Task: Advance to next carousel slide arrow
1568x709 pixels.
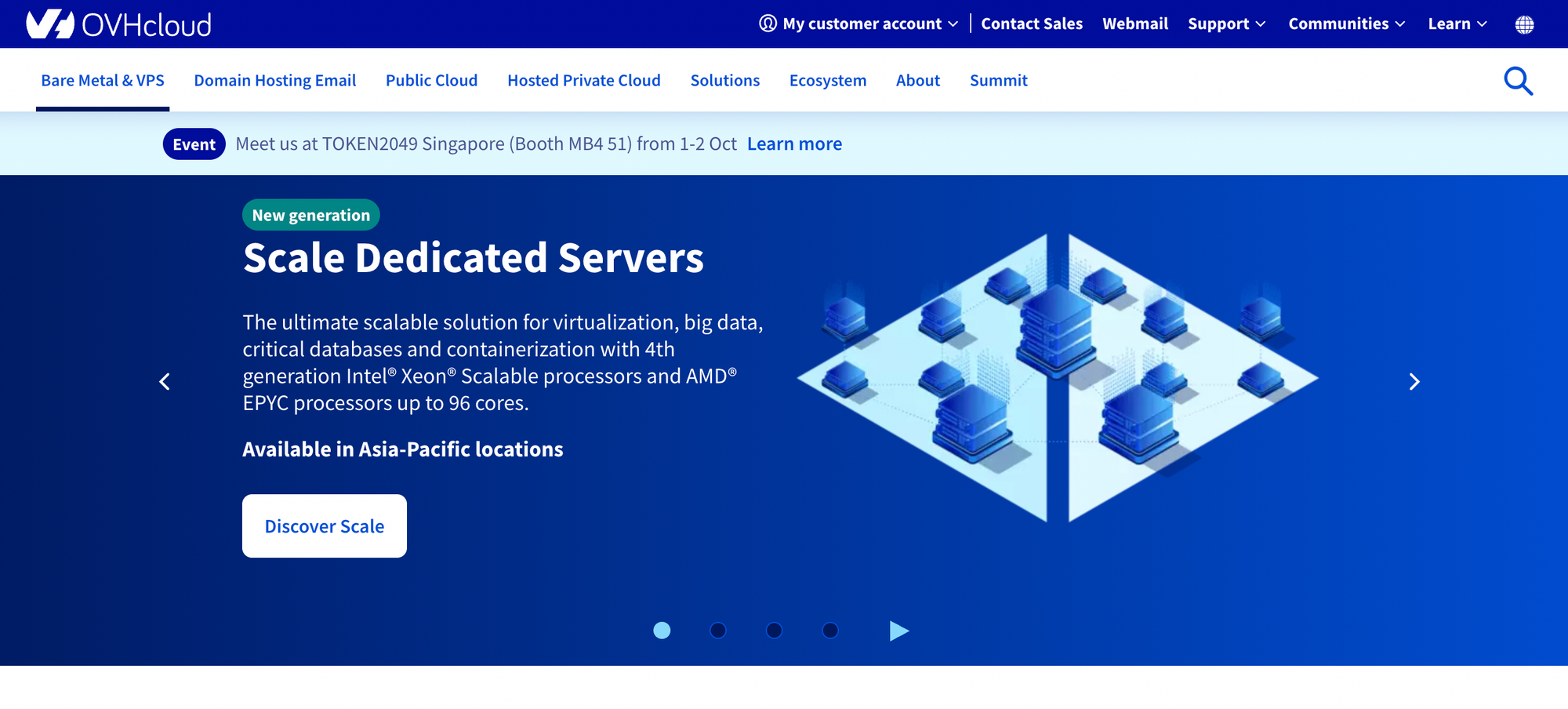Action: pyautogui.click(x=1414, y=381)
